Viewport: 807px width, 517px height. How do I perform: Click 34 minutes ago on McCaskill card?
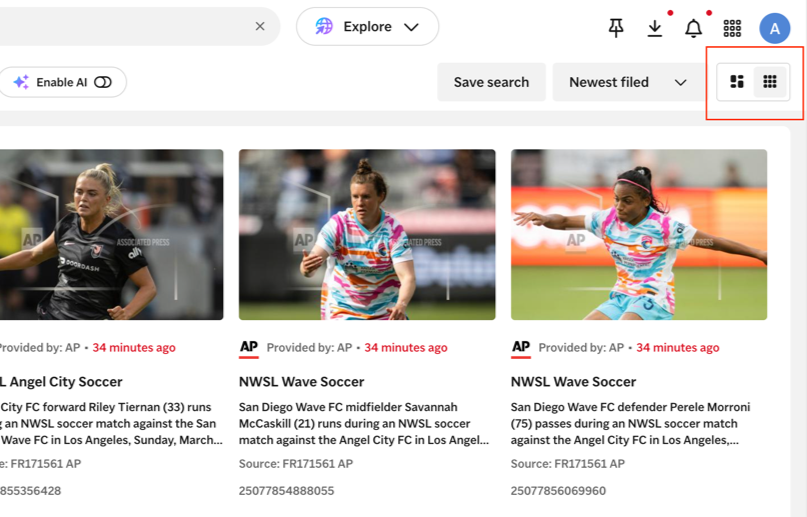click(x=406, y=348)
